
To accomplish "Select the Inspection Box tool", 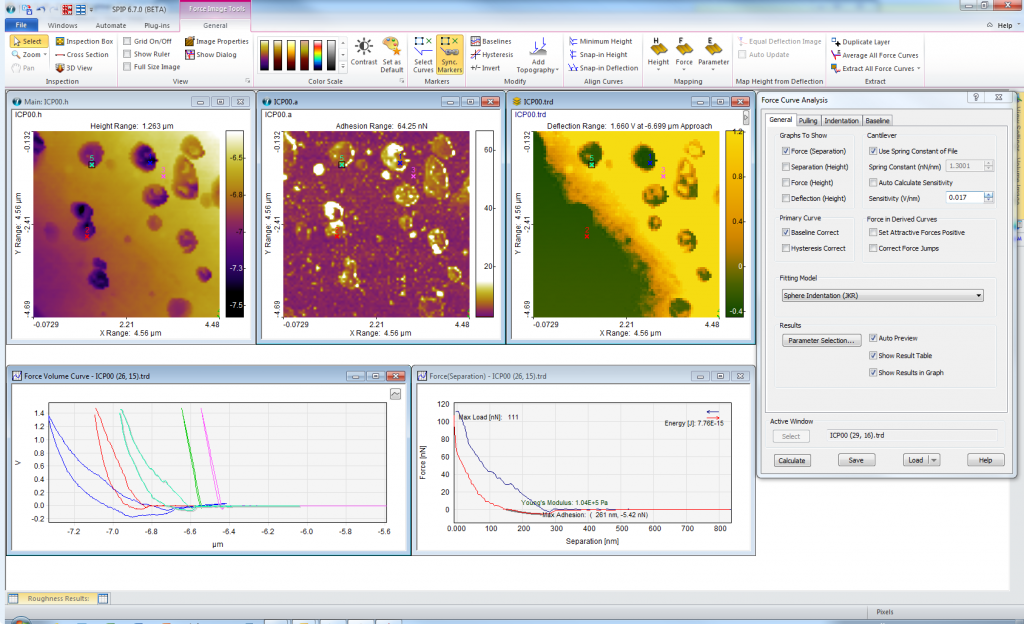I will [85, 41].
